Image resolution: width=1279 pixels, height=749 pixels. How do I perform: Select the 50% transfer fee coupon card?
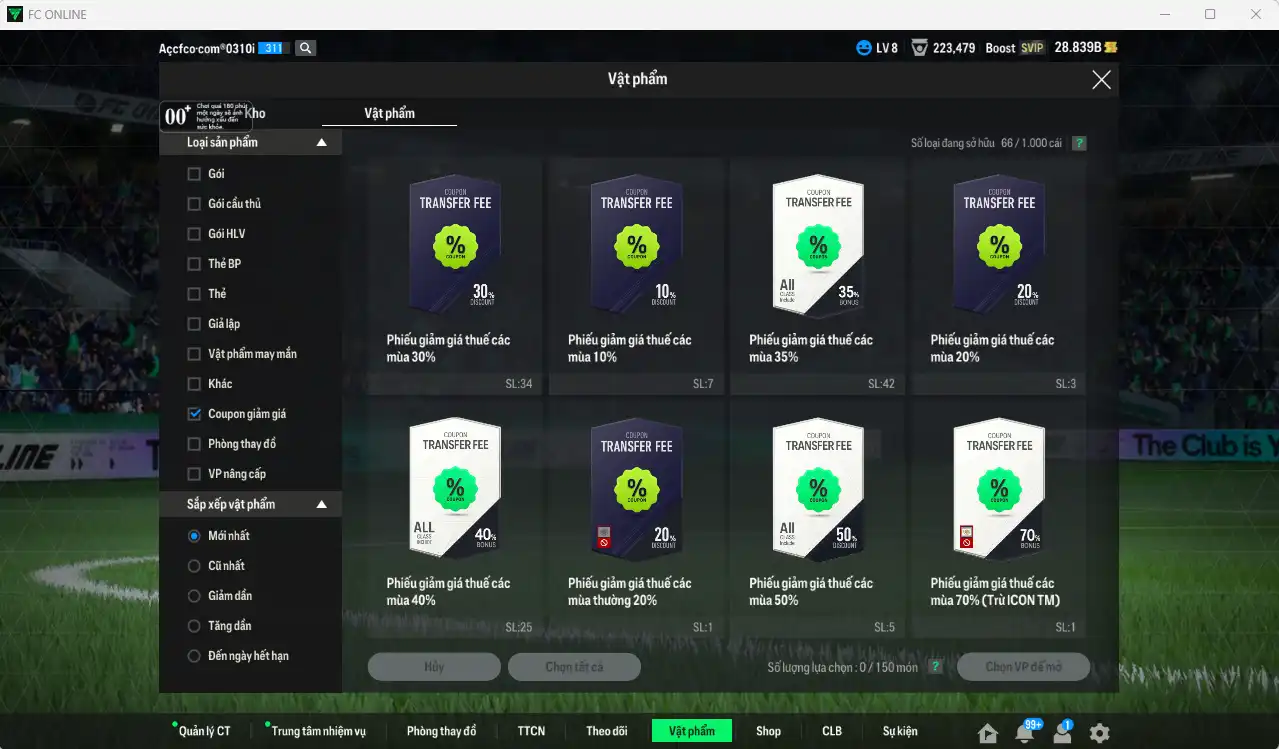click(x=818, y=519)
